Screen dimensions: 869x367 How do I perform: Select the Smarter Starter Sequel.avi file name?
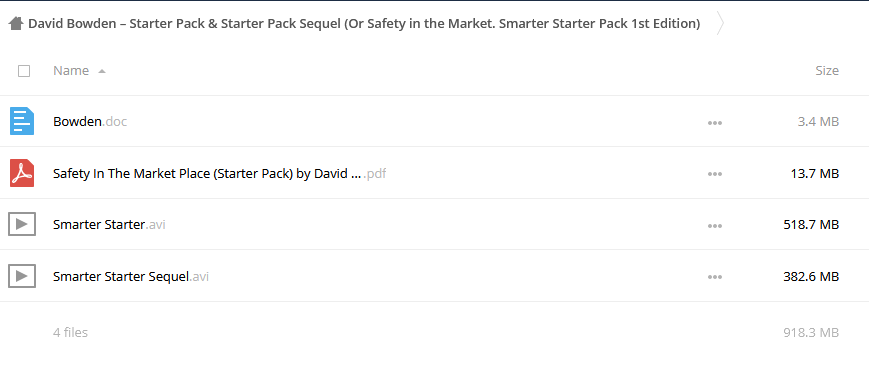[131, 276]
